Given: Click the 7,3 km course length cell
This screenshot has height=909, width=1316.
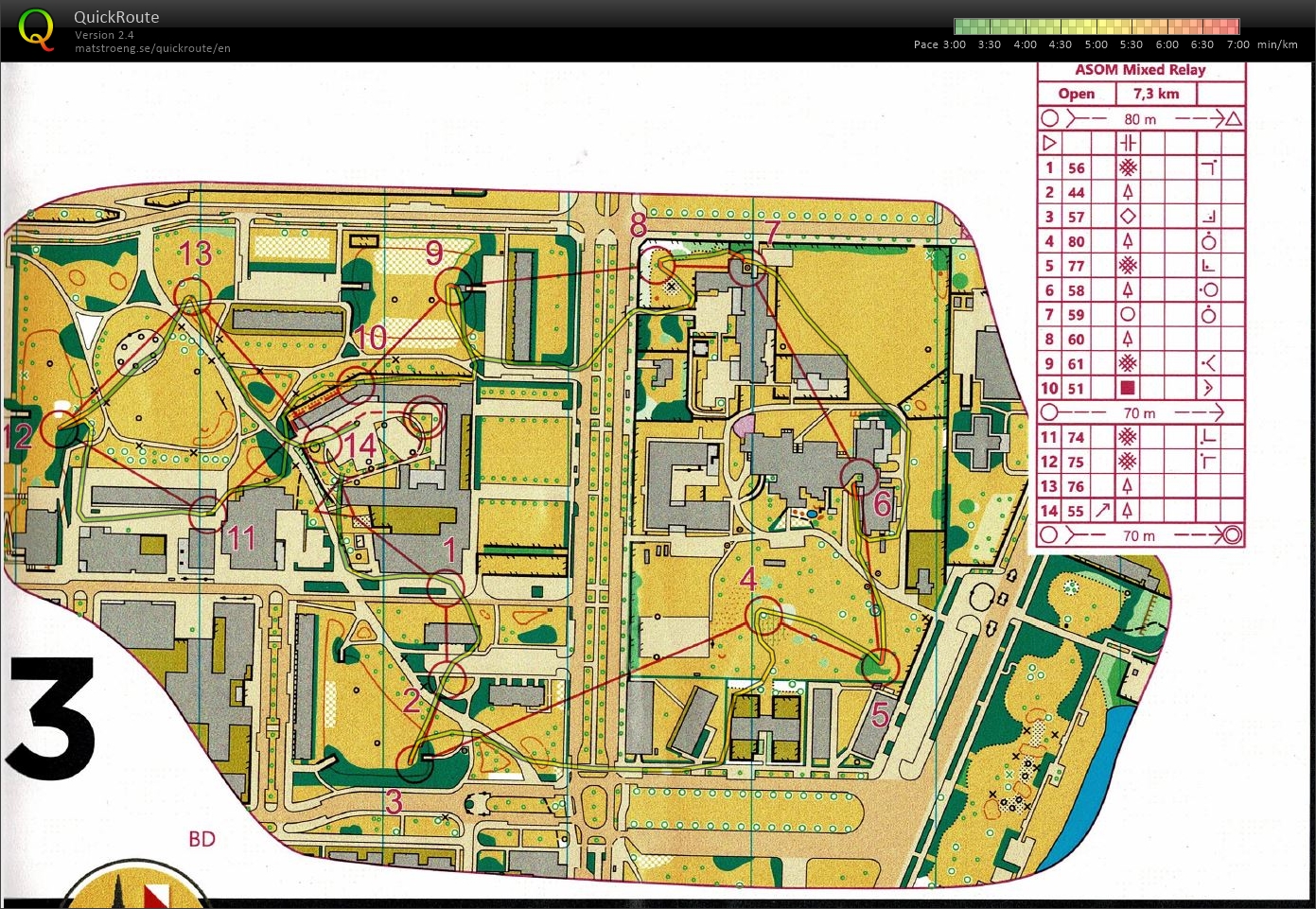Looking at the screenshot, I should point(1156,94).
